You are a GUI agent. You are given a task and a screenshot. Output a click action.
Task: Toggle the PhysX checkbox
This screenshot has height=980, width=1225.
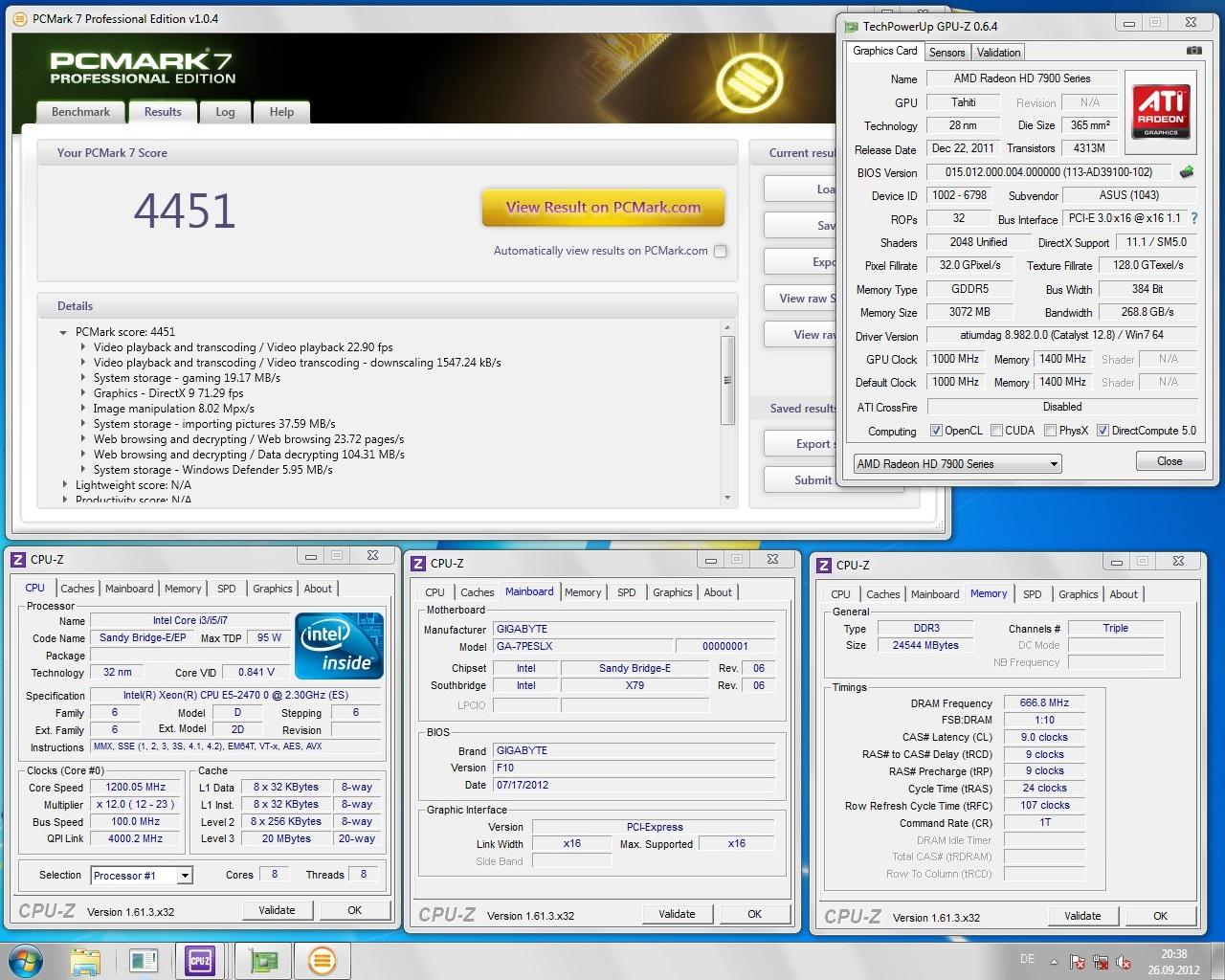[x=1050, y=431]
